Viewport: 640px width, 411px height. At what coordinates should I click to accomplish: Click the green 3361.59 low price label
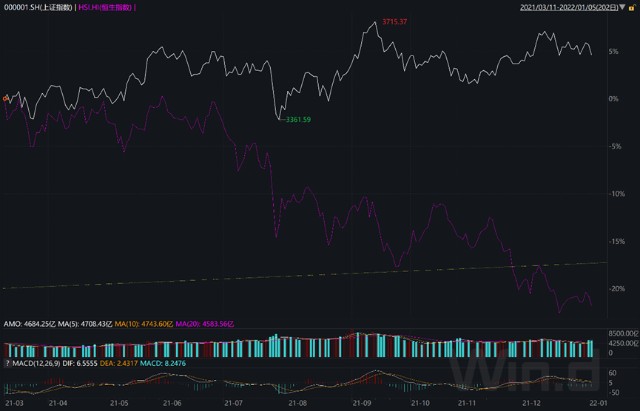coord(294,120)
